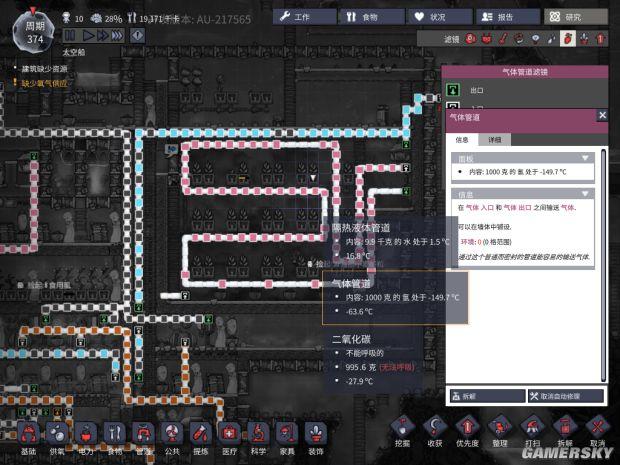The width and height of the screenshot is (620, 465).
Task: Collapse the 信息 section arrow in panel
Action: pyautogui.click(x=585, y=194)
